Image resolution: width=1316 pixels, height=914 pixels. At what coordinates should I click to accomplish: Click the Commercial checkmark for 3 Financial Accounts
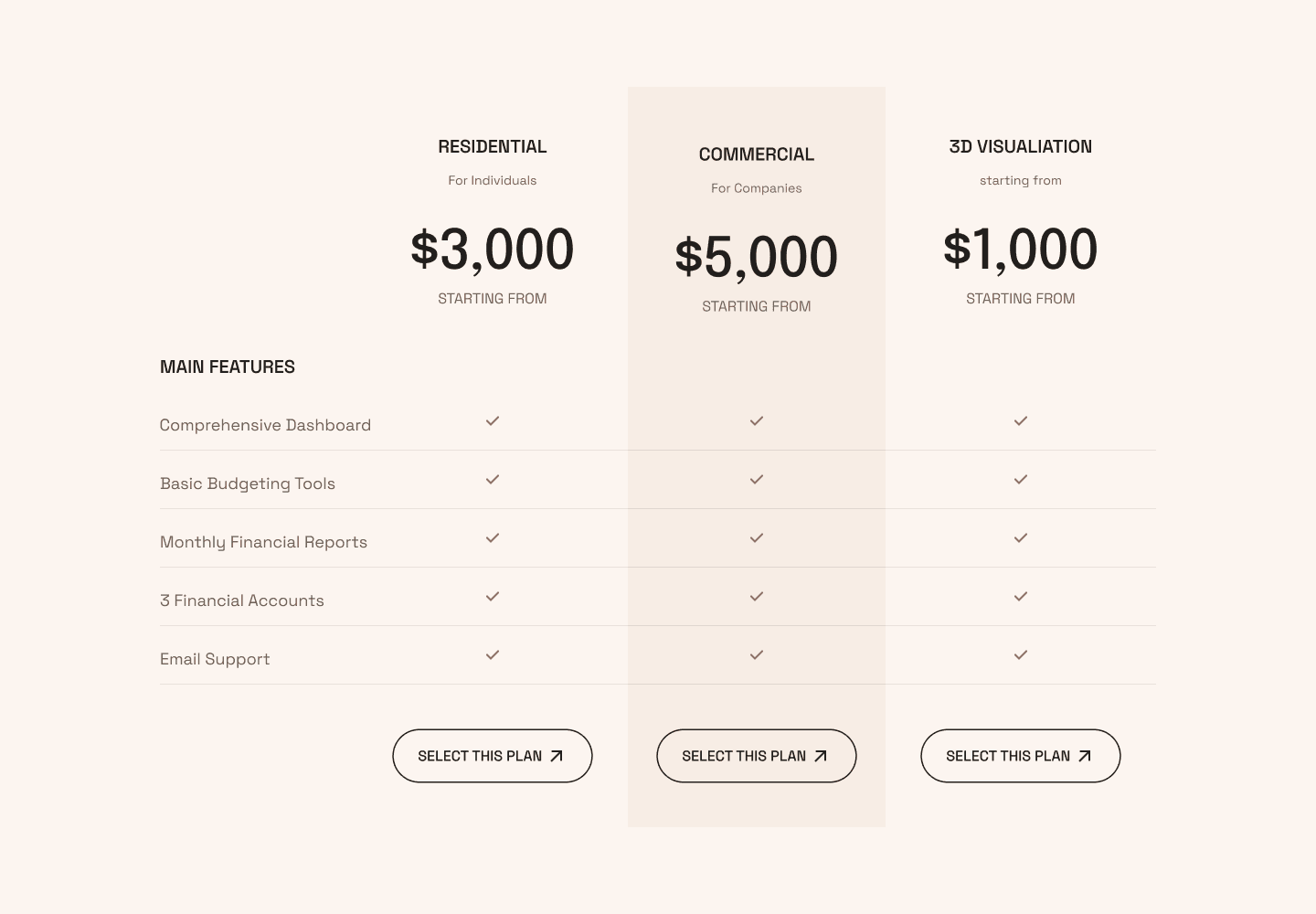pyautogui.click(x=756, y=596)
